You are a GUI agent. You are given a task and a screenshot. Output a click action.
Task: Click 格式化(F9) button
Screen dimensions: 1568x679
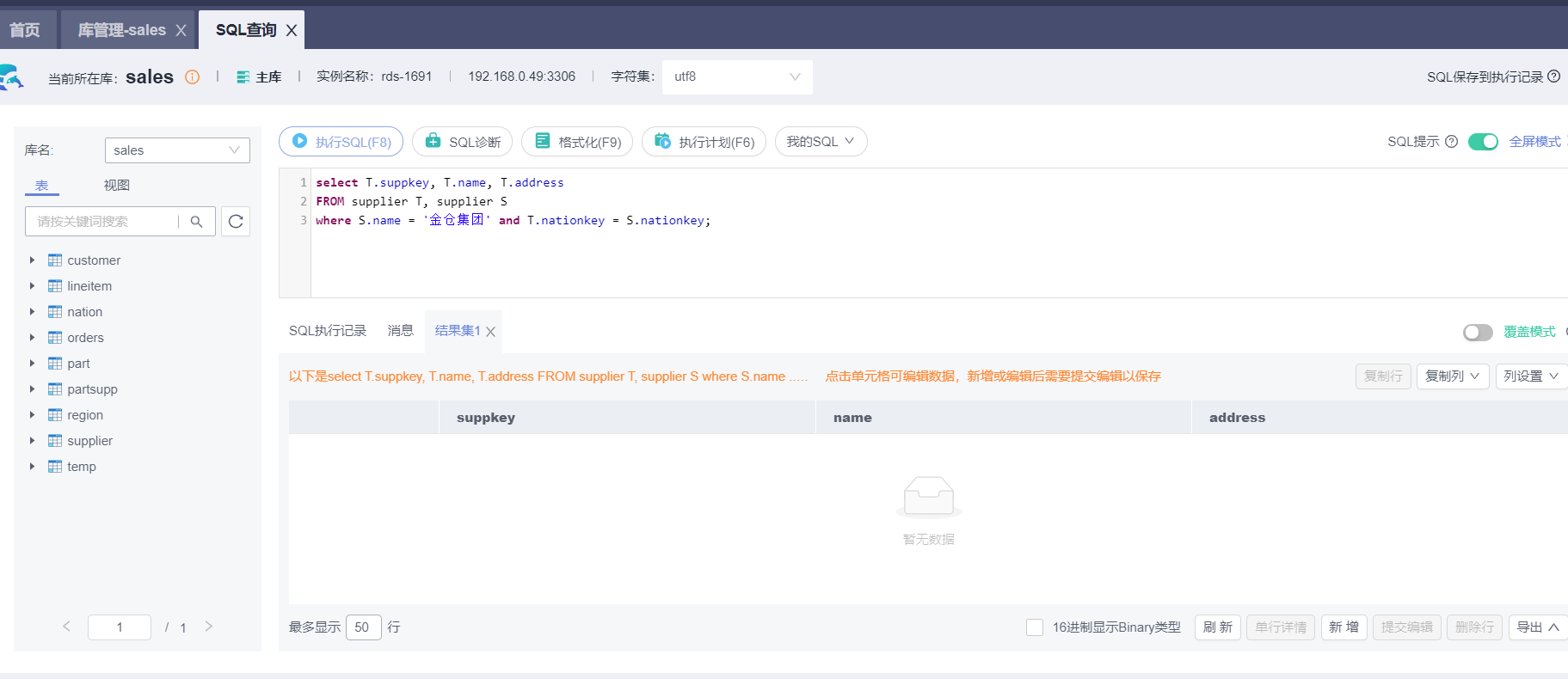(x=577, y=142)
